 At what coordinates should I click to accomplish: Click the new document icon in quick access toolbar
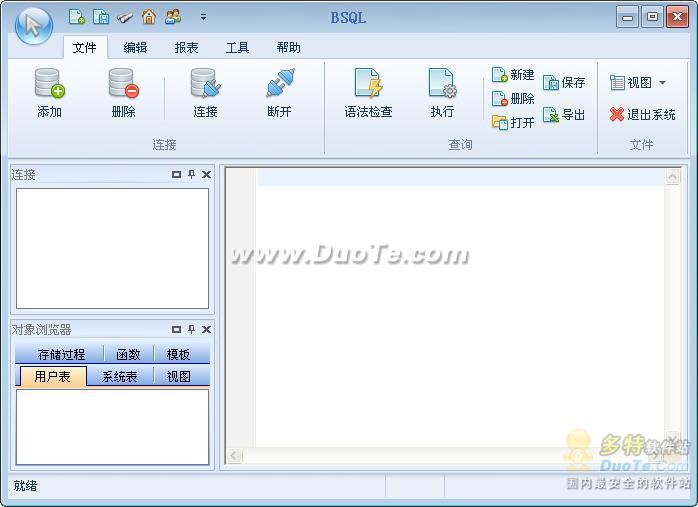point(77,17)
